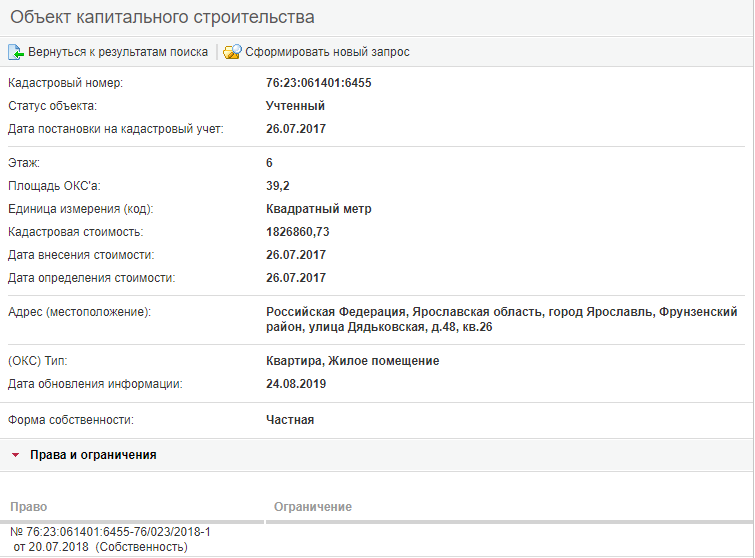
Task: Click the object status value 'Учтенный'
Action: 295,106
